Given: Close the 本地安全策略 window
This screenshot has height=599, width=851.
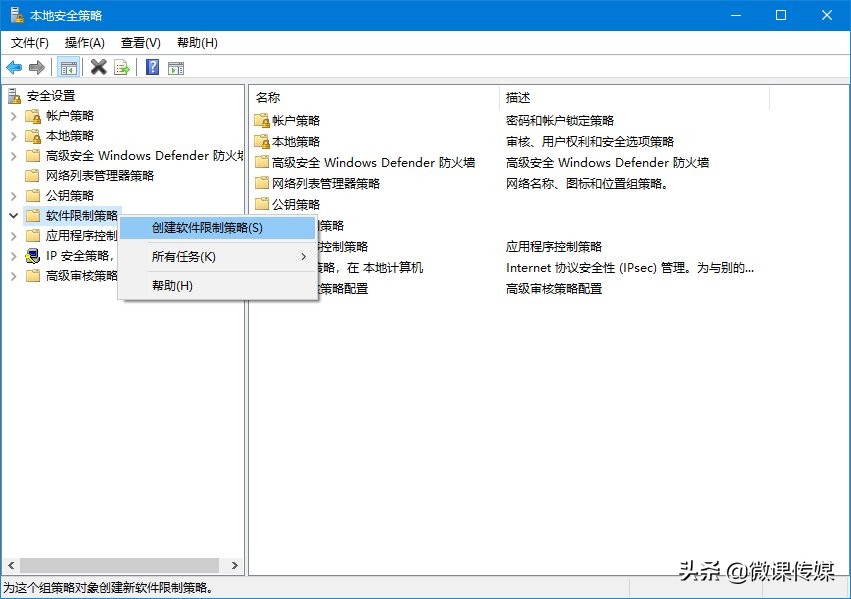Looking at the screenshot, I should pos(827,15).
